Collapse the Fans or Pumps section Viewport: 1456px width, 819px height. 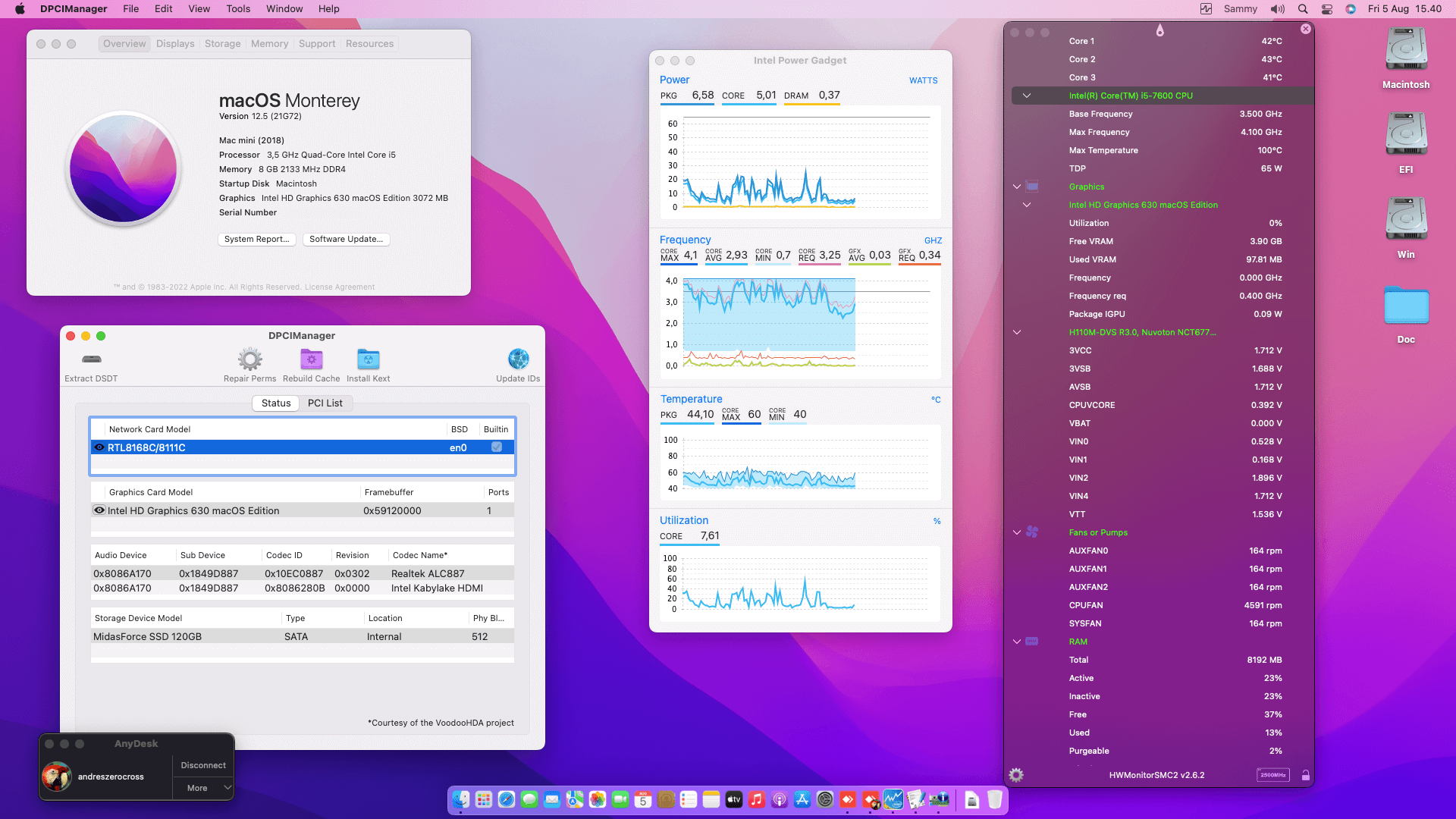click(1017, 532)
